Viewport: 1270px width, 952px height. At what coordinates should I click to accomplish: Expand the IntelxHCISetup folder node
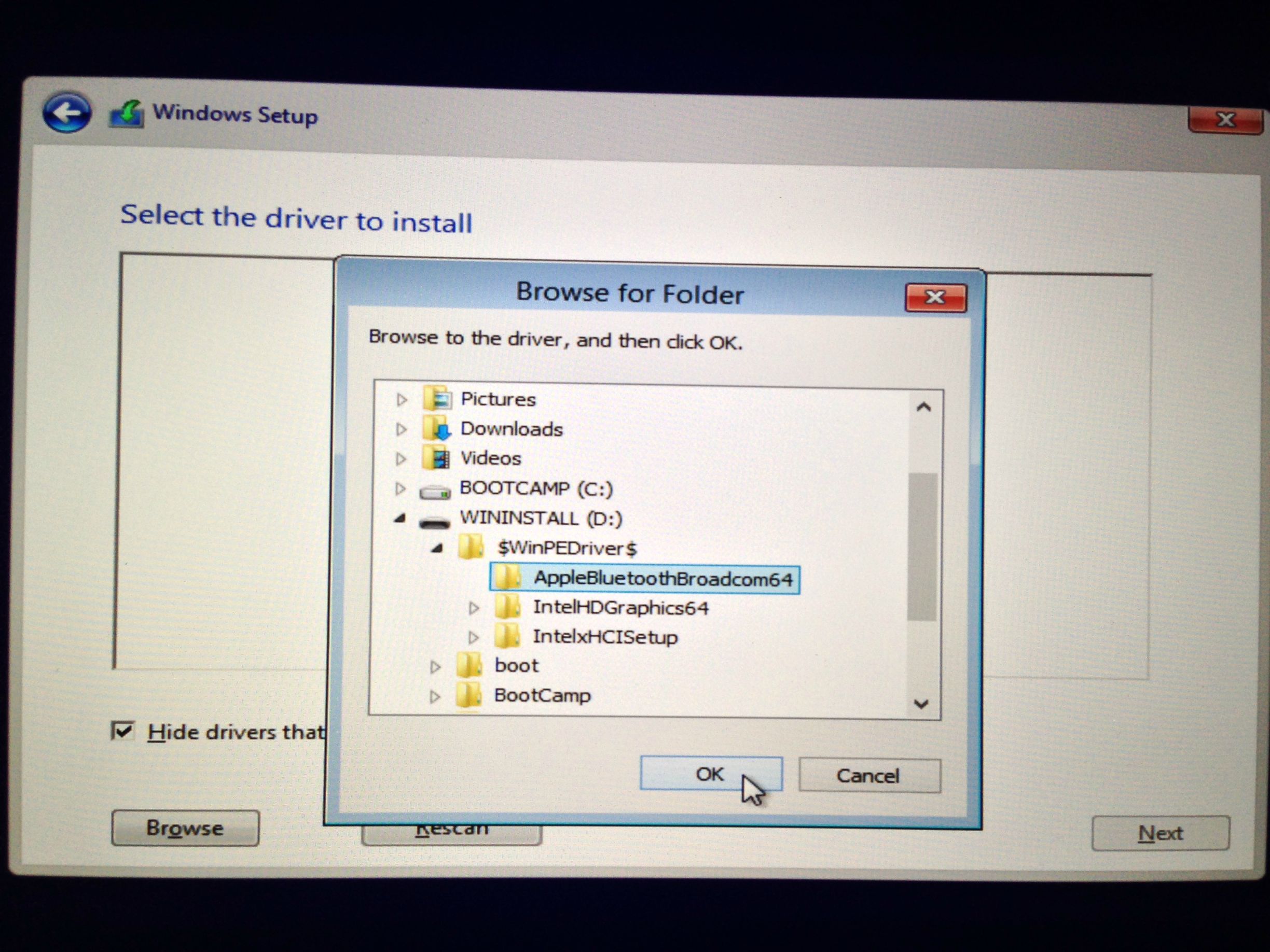click(473, 637)
